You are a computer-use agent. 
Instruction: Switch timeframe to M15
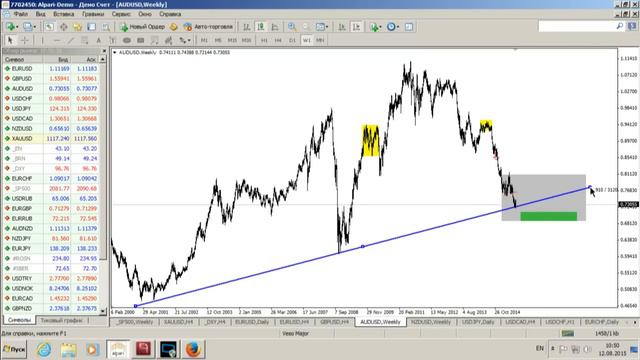[232, 40]
